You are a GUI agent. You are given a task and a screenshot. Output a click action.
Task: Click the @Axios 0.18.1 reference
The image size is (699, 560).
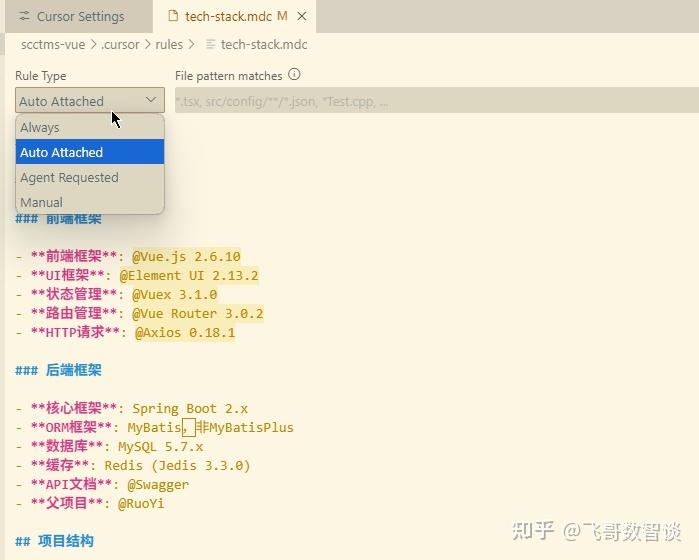pyautogui.click(x=185, y=333)
